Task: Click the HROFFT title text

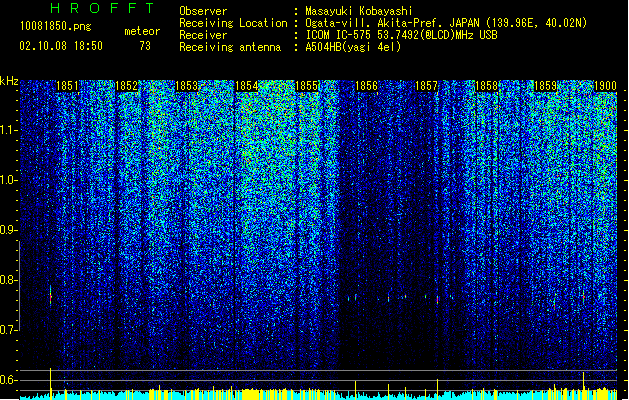Action: click(103, 8)
